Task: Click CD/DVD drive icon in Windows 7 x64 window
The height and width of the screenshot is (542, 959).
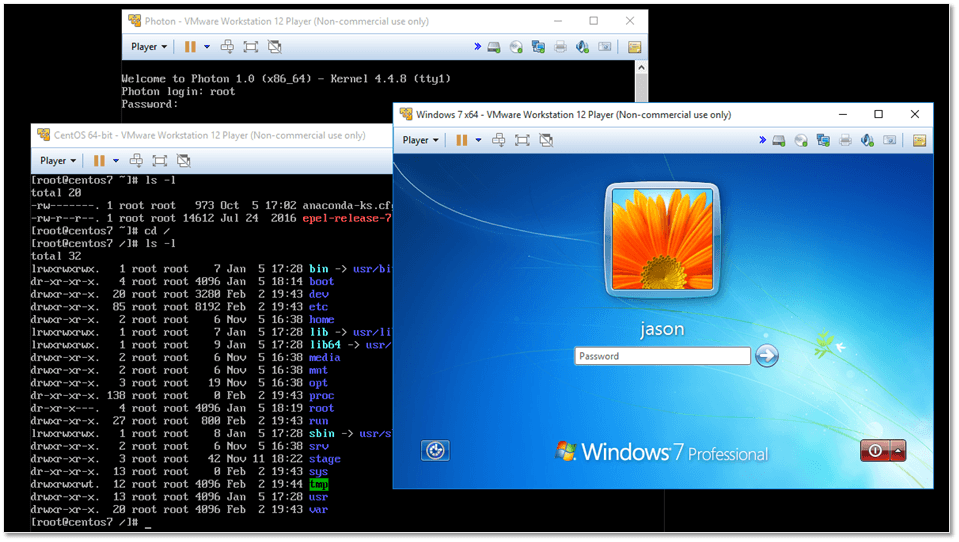Action: click(801, 141)
